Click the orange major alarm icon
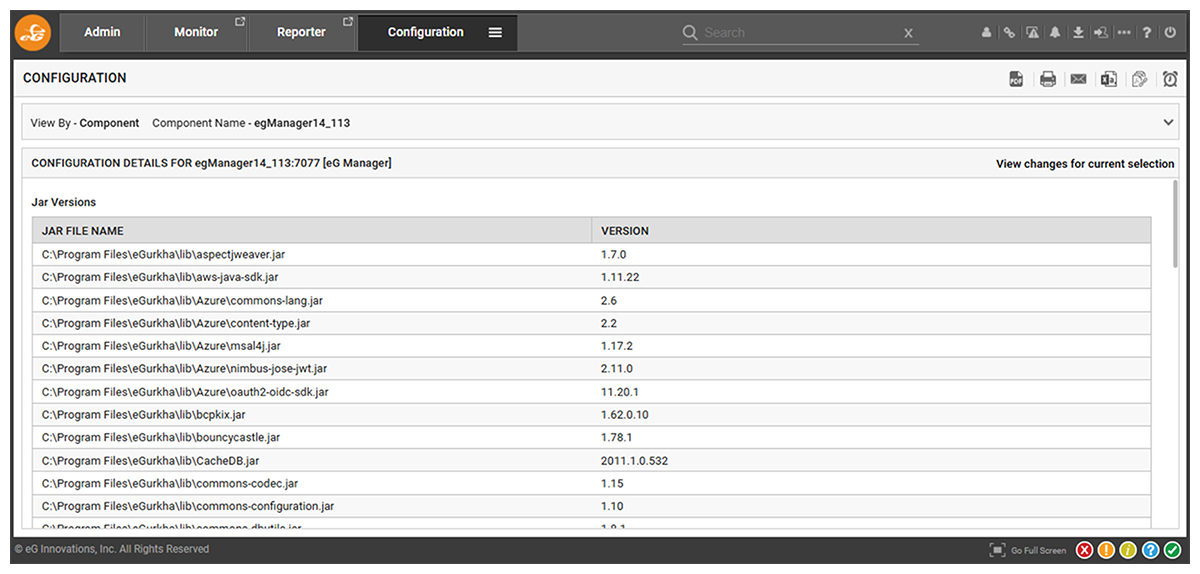 click(x=1106, y=550)
